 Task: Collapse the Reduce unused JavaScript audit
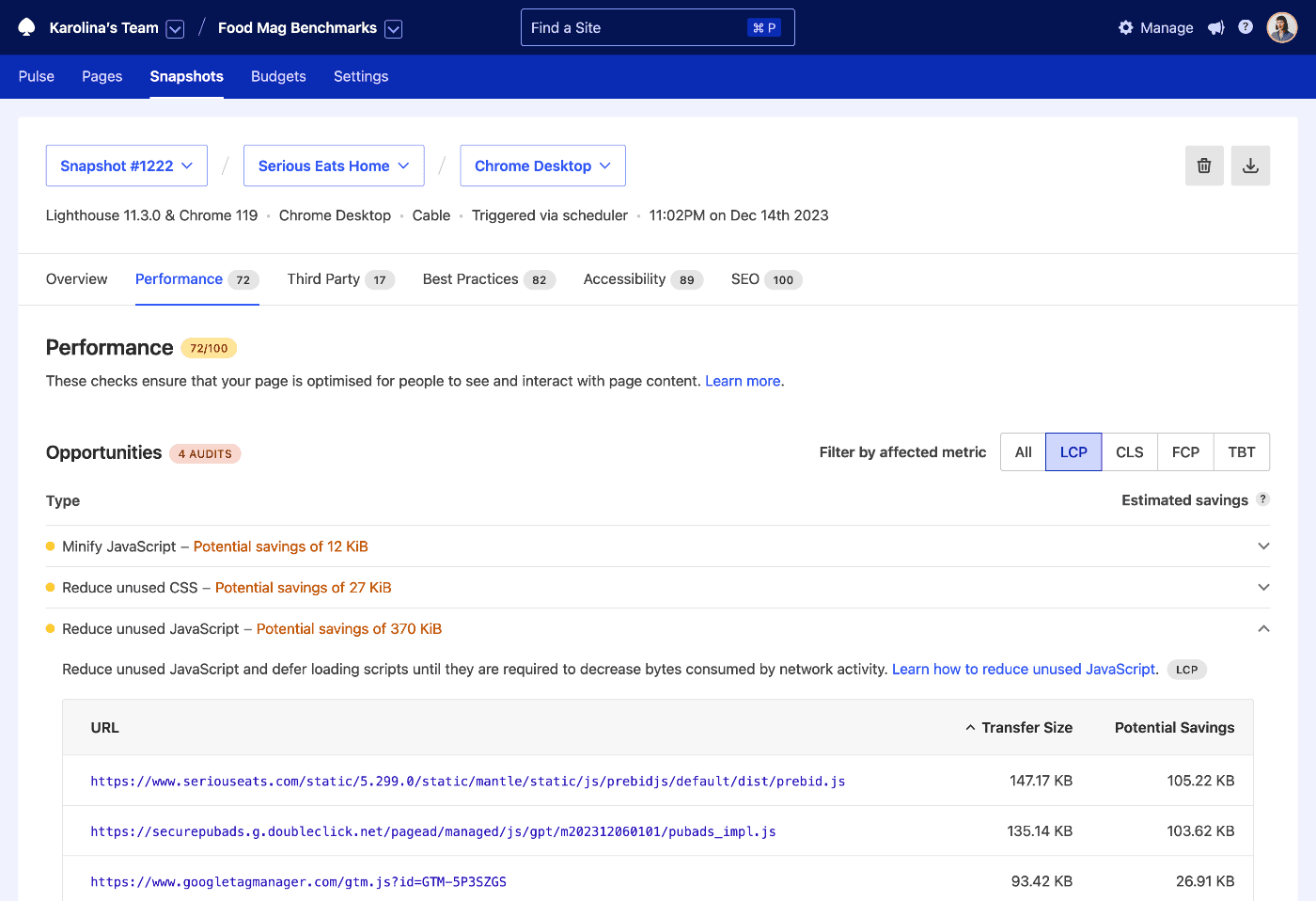pos(1263,628)
